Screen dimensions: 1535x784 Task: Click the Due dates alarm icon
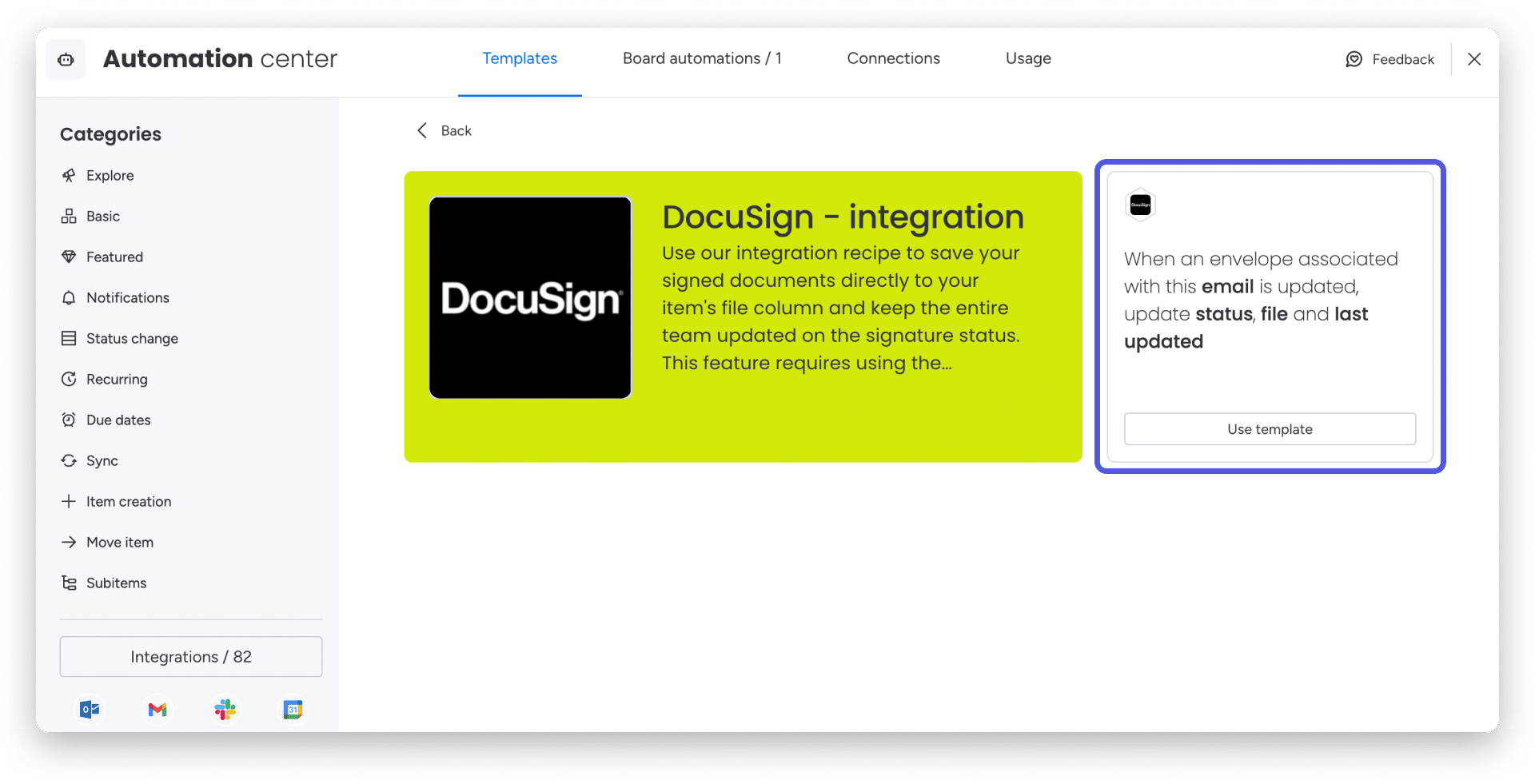(69, 420)
